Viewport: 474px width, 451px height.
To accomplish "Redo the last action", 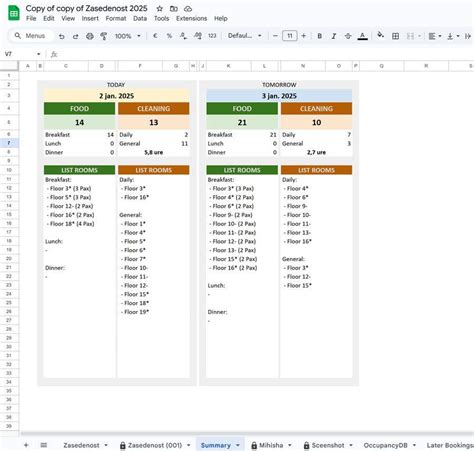I will pos(76,36).
